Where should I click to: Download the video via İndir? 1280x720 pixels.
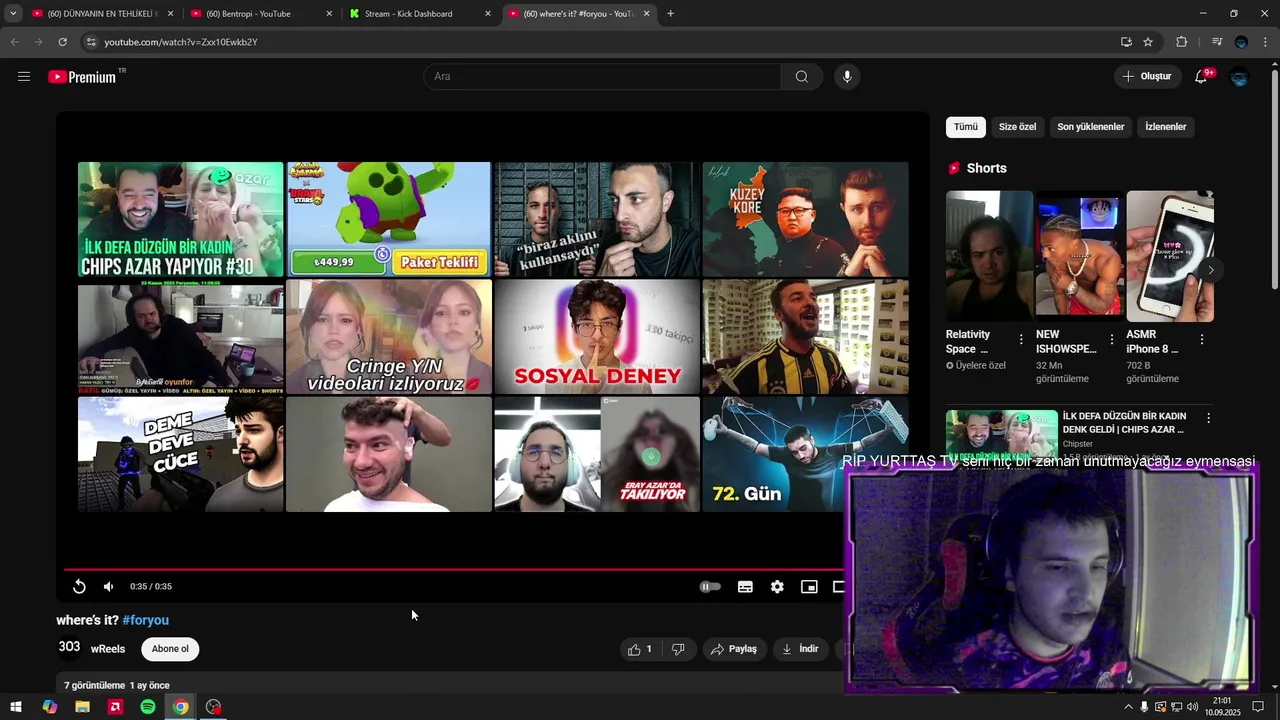801,649
